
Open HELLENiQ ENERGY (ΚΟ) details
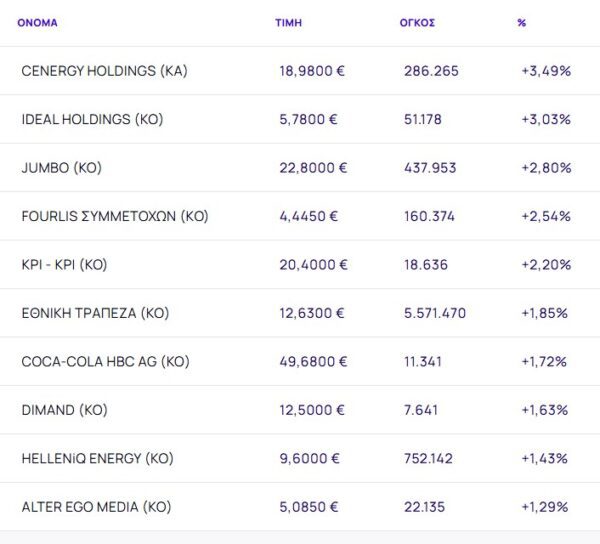point(97,458)
